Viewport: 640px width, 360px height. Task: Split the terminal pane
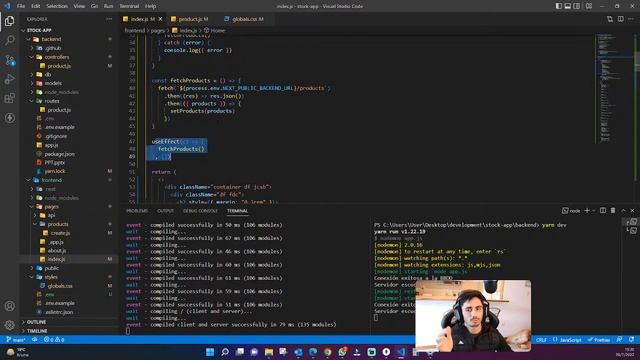(x=603, y=211)
